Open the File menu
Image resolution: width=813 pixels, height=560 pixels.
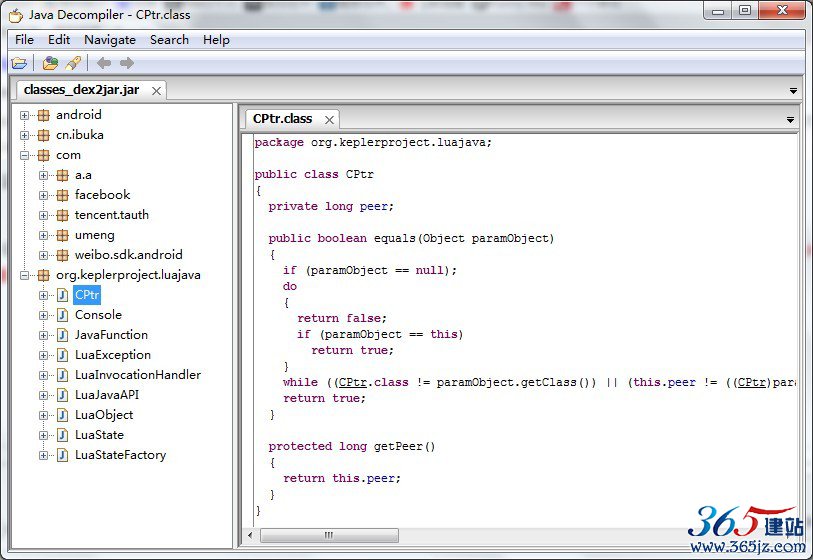pos(24,40)
